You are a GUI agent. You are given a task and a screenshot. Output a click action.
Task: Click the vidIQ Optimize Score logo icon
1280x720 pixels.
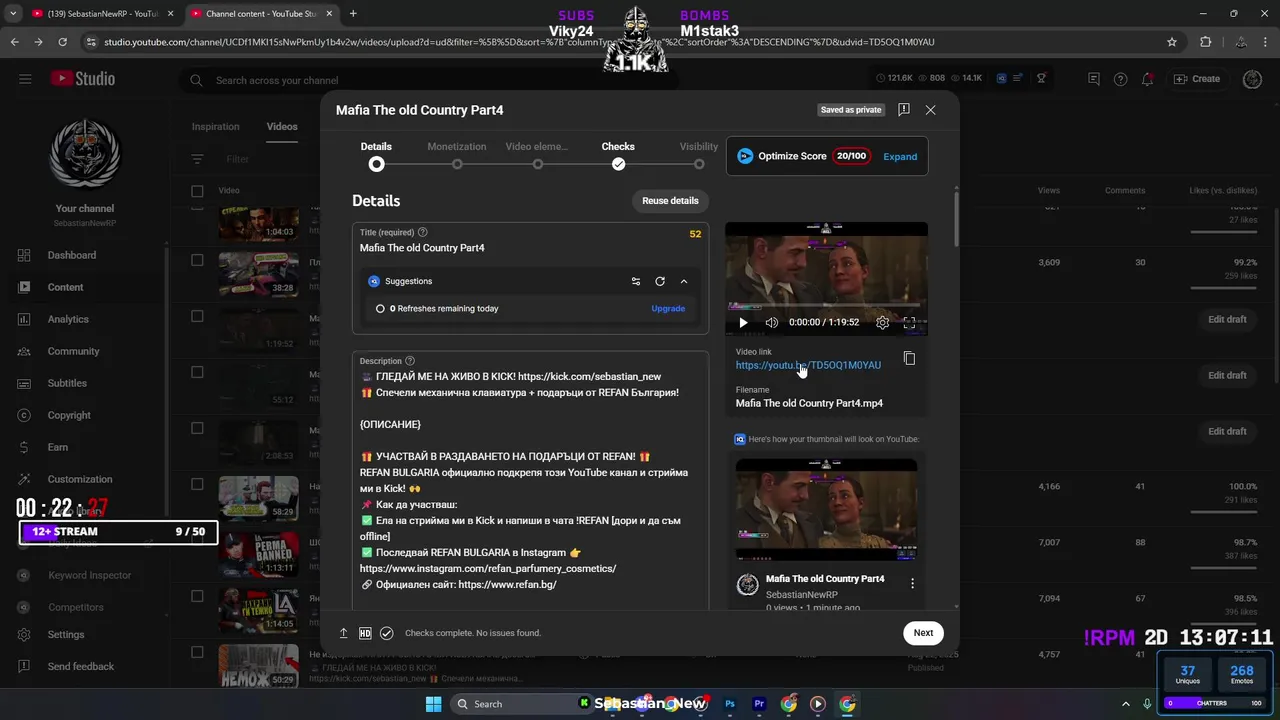pos(745,156)
